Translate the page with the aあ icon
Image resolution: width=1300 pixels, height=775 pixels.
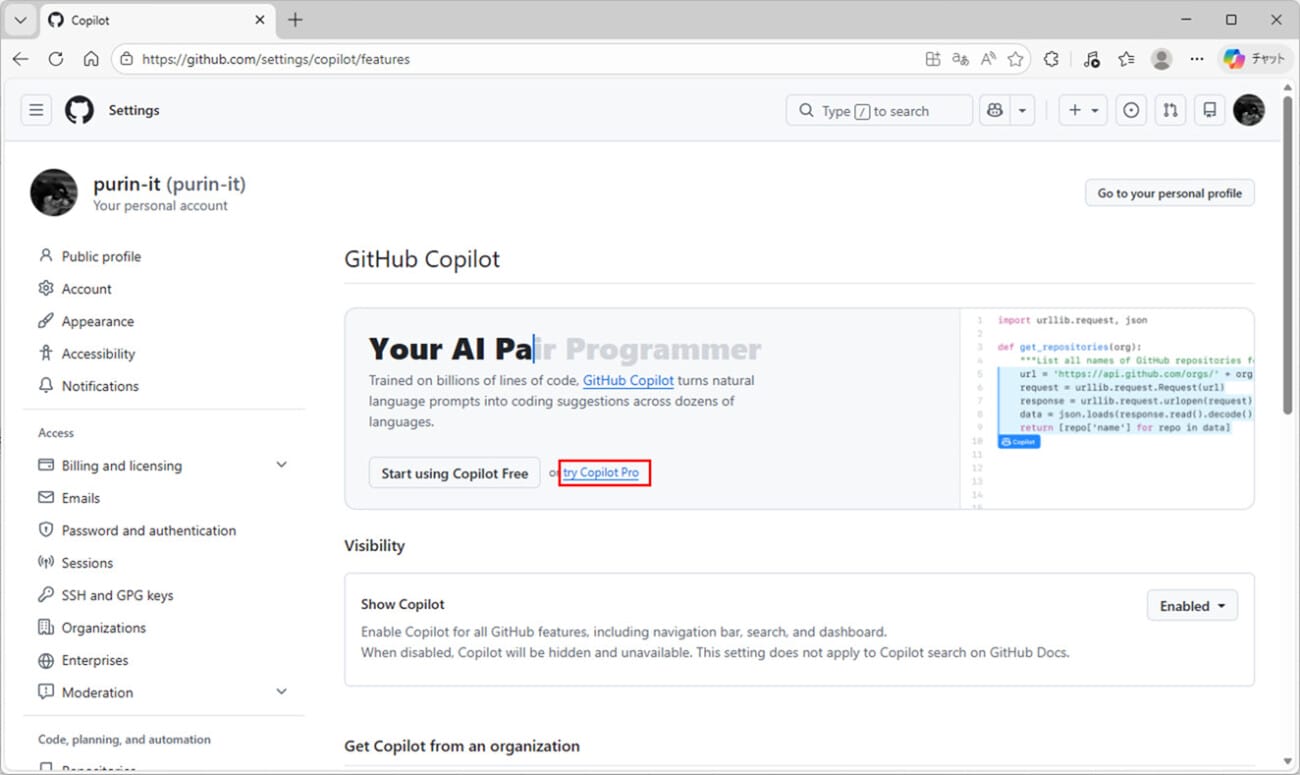[960, 59]
